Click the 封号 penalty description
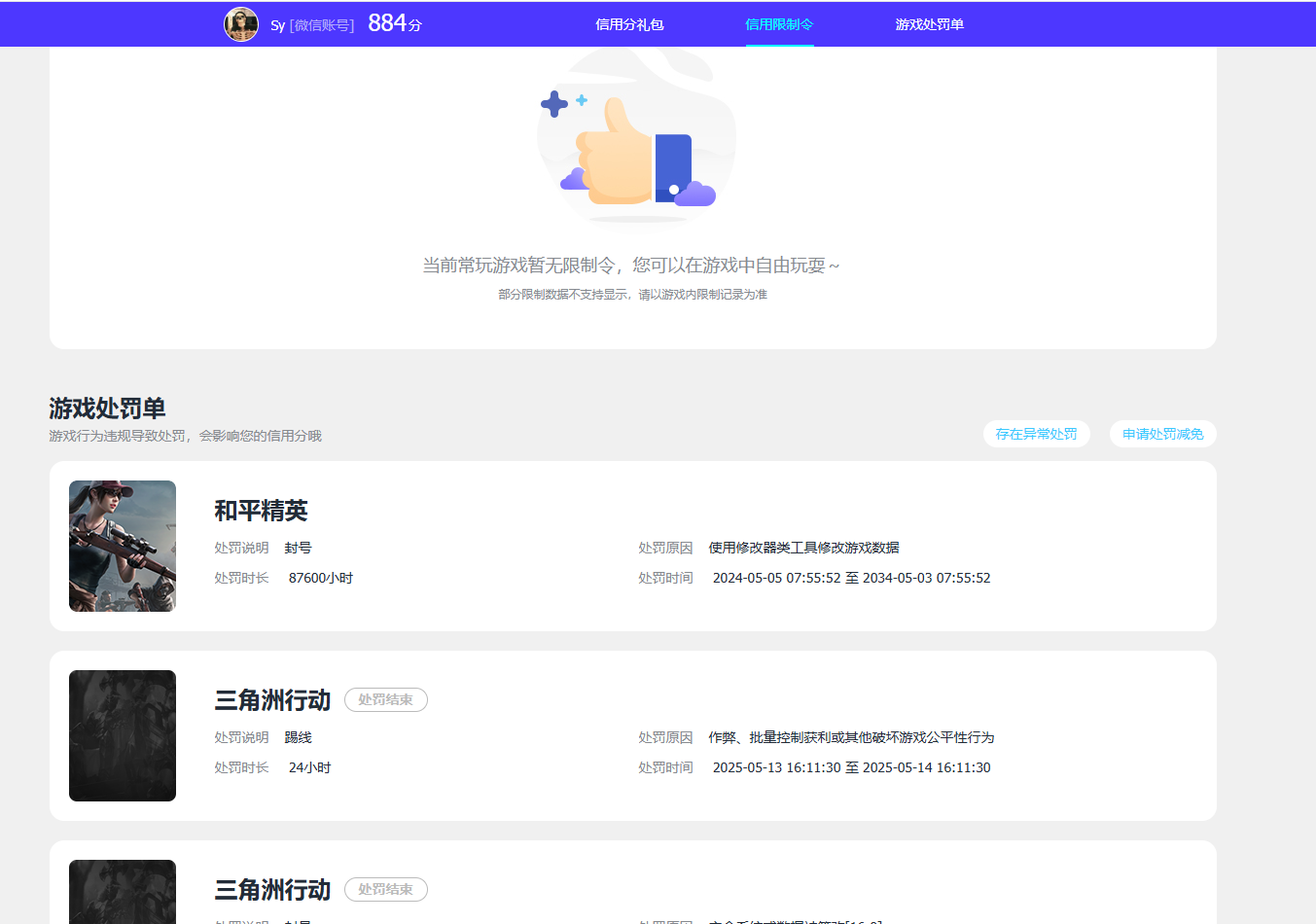Image resolution: width=1316 pixels, height=924 pixels. [298, 548]
